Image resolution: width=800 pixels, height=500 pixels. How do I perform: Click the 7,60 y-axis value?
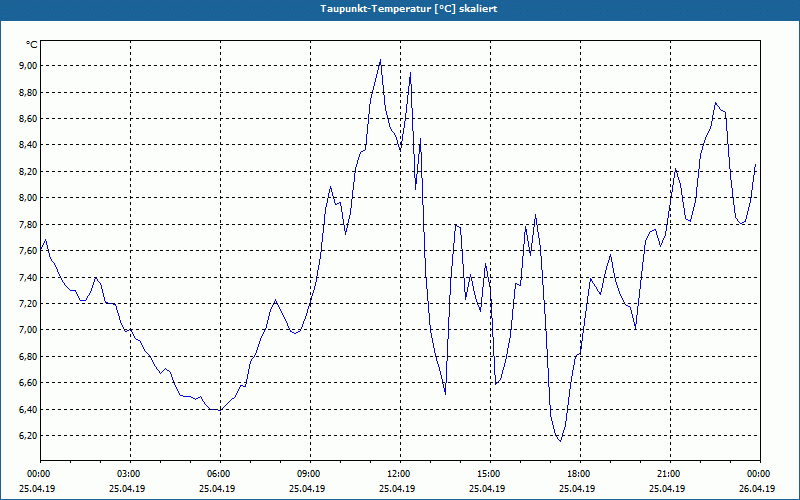coord(29,251)
